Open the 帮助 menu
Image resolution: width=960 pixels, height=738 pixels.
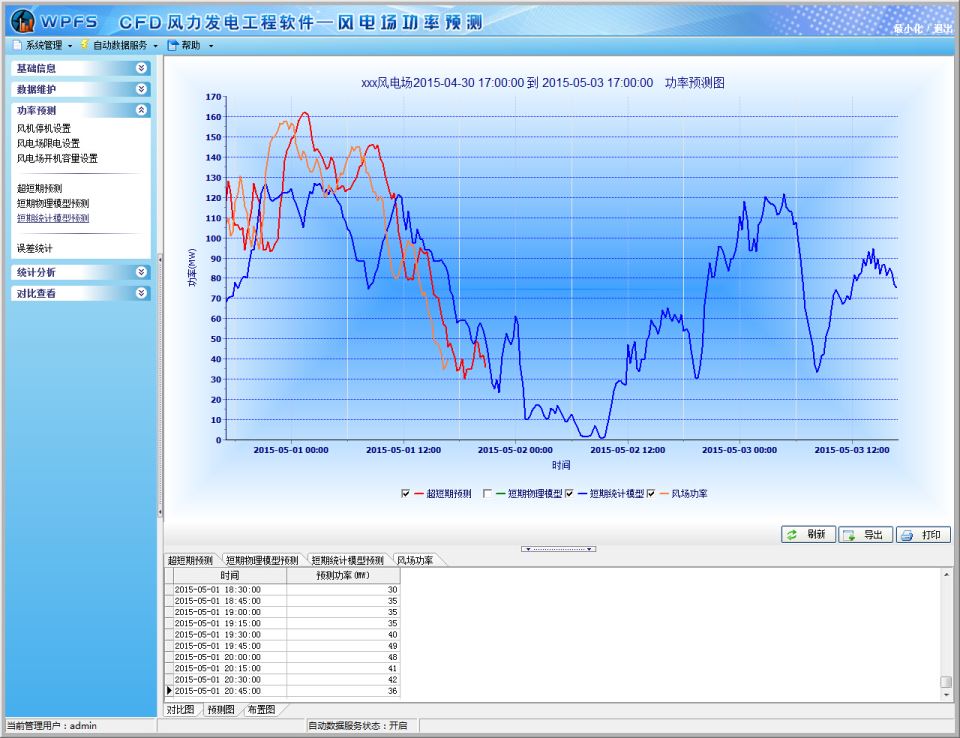190,45
